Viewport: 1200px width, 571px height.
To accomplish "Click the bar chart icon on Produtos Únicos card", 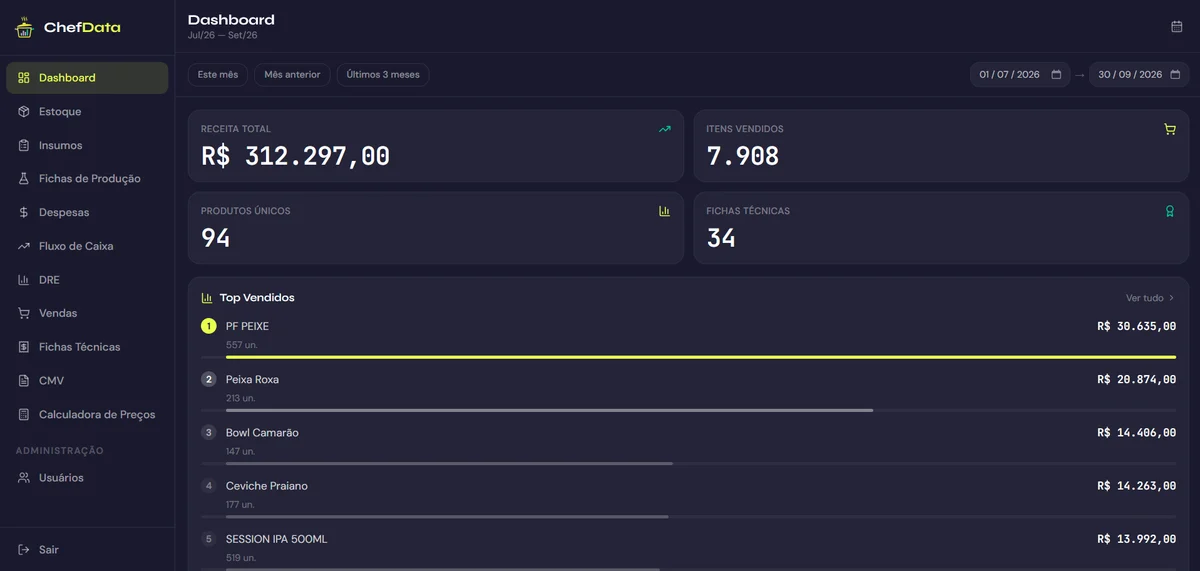I will click(665, 211).
